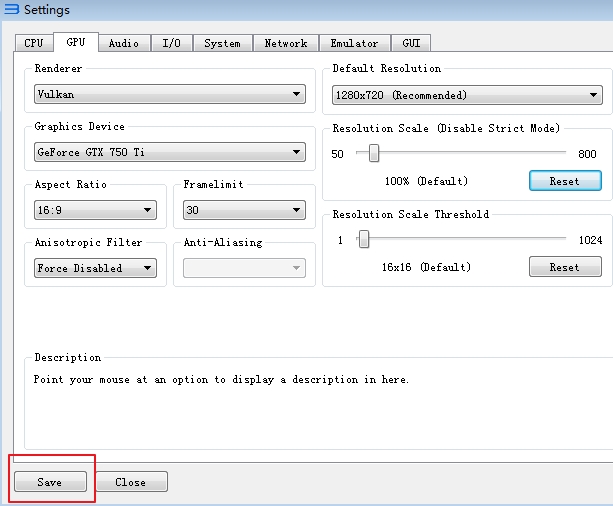Image resolution: width=613 pixels, height=506 pixels.
Task: Switch to the CPU tab
Action: coord(34,43)
